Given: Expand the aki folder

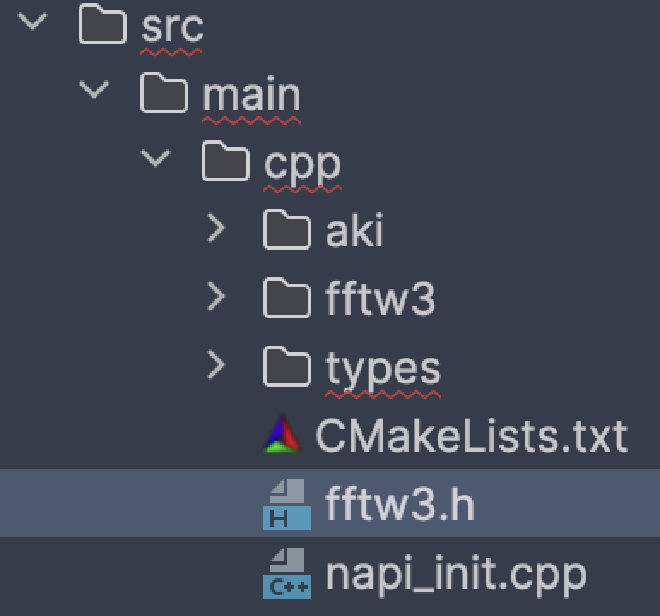Looking at the screenshot, I should [x=216, y=231].
